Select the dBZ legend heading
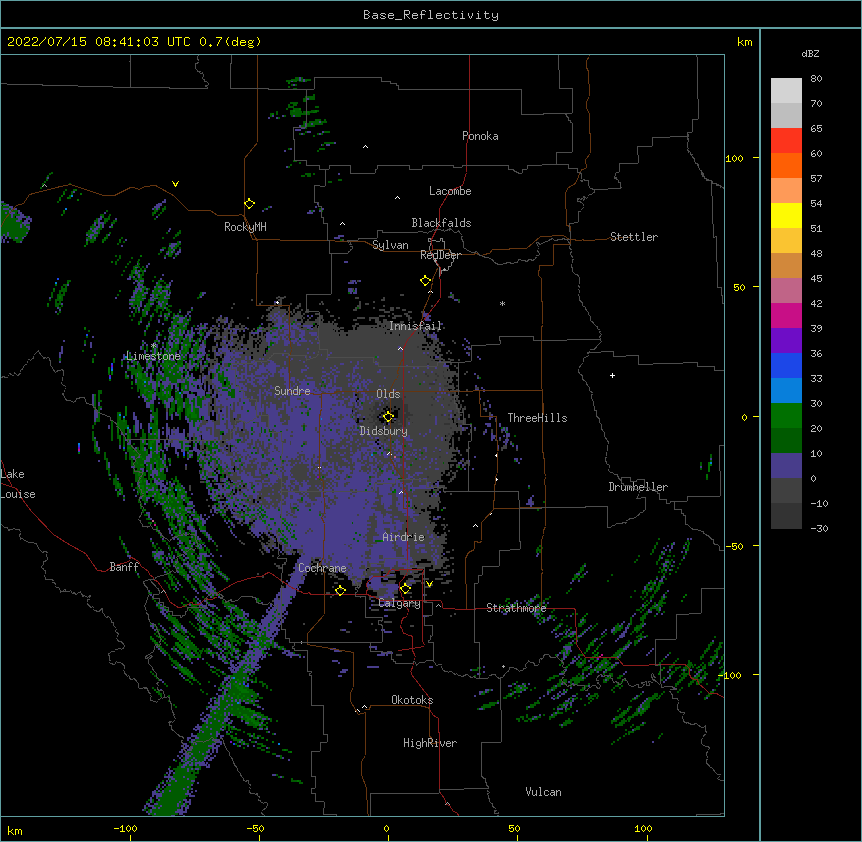The width and height of the screenshot is (862, 842). click(x=810, y=54)
